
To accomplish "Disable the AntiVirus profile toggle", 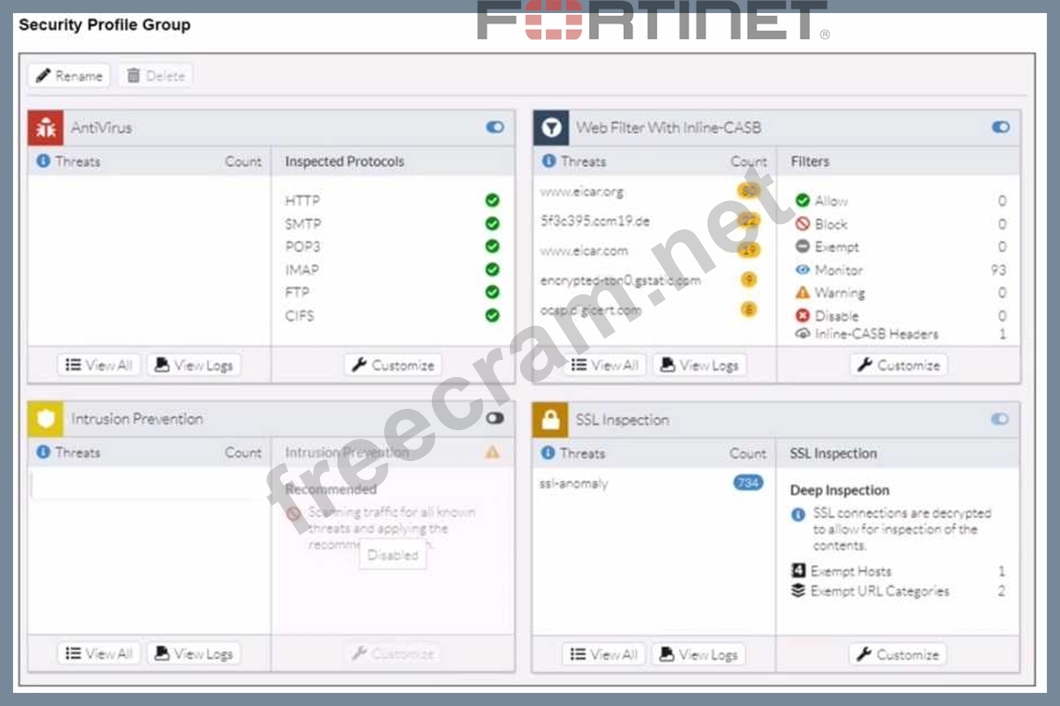I will pos(495,127).
